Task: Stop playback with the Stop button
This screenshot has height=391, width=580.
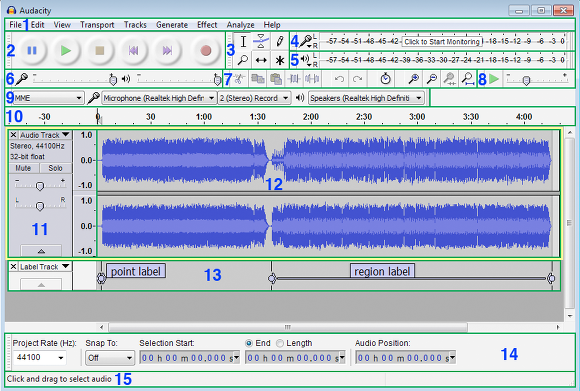Action: [x=100, y=50]
